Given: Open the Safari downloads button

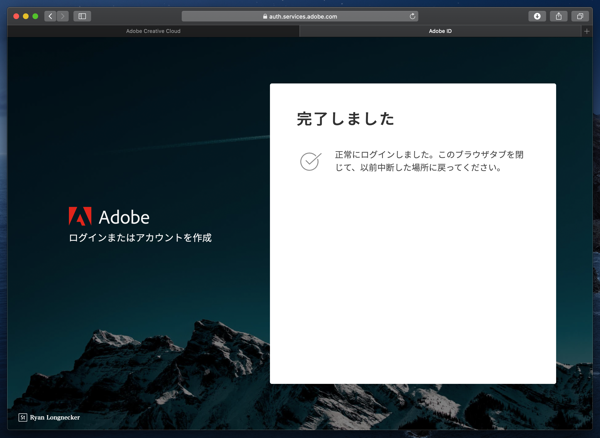Looking at the screenshot, I should [537, 16].
